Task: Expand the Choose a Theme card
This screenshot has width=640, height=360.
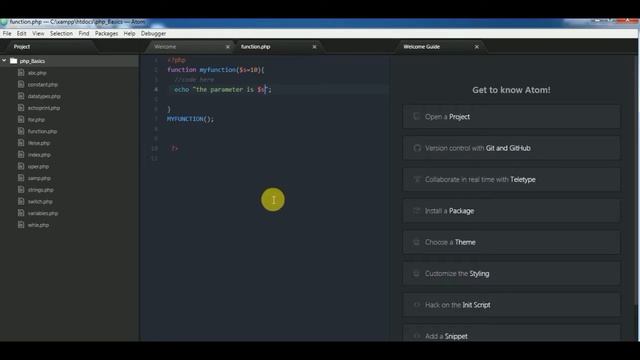Action: coord(511,242)
